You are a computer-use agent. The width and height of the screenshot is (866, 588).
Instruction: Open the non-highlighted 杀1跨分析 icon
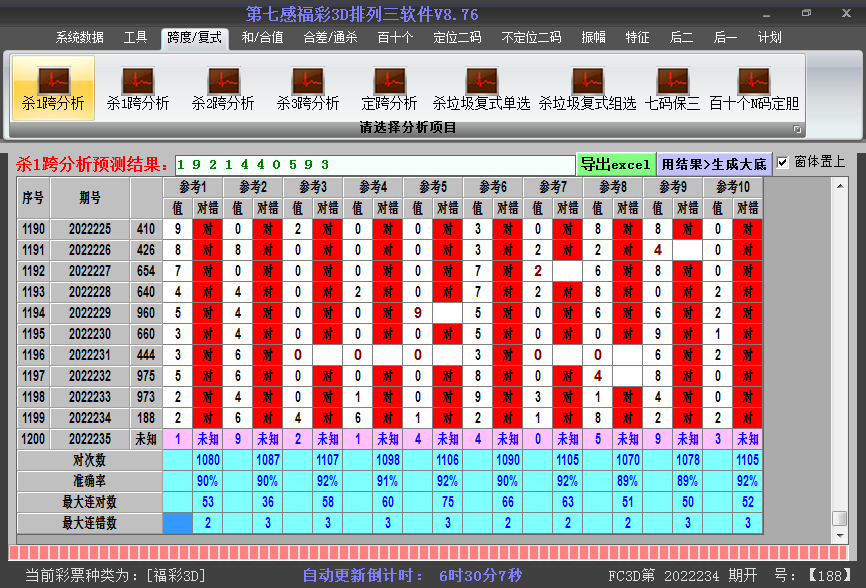138,88
